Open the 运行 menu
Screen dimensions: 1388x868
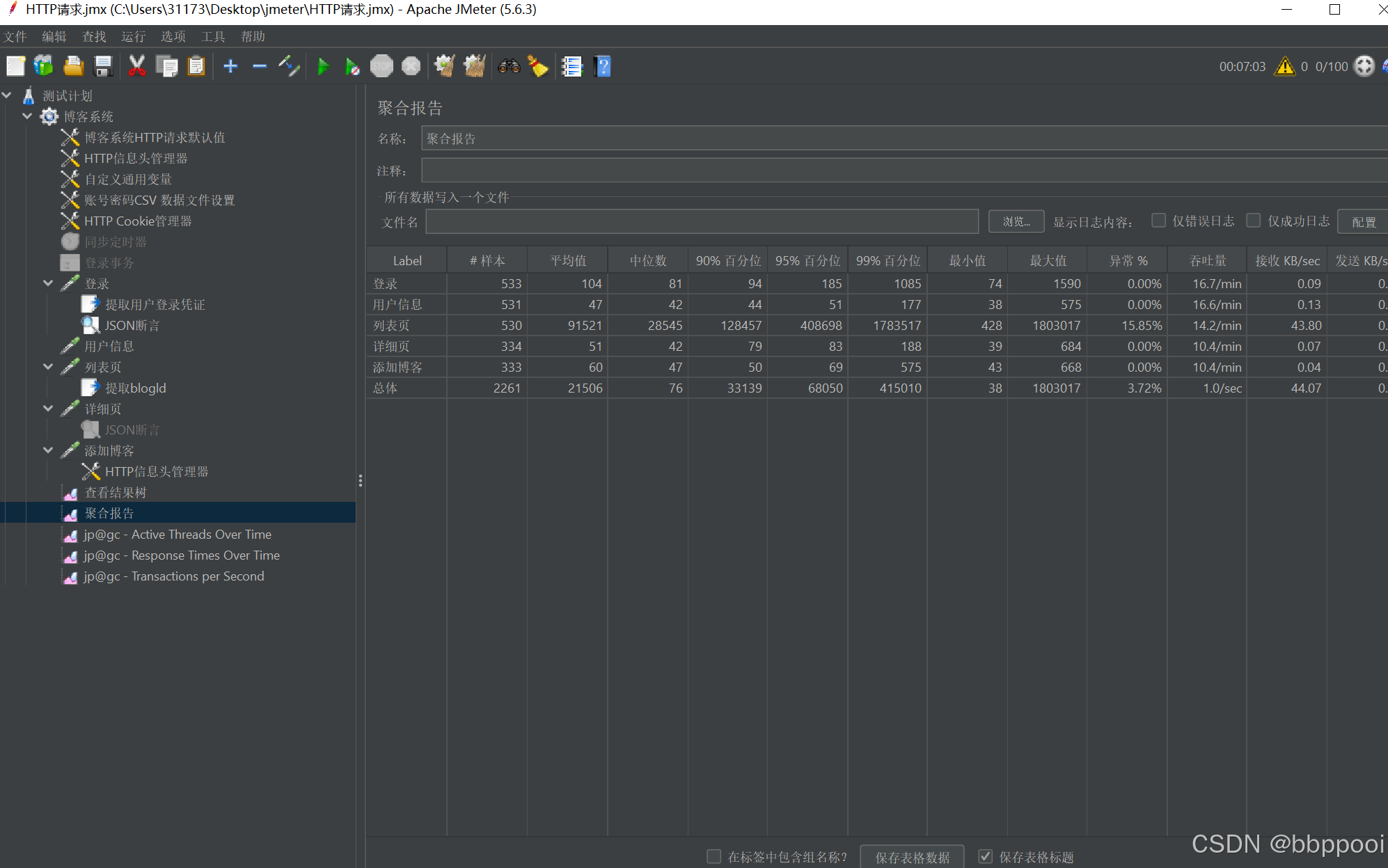(x=133, y=36)
